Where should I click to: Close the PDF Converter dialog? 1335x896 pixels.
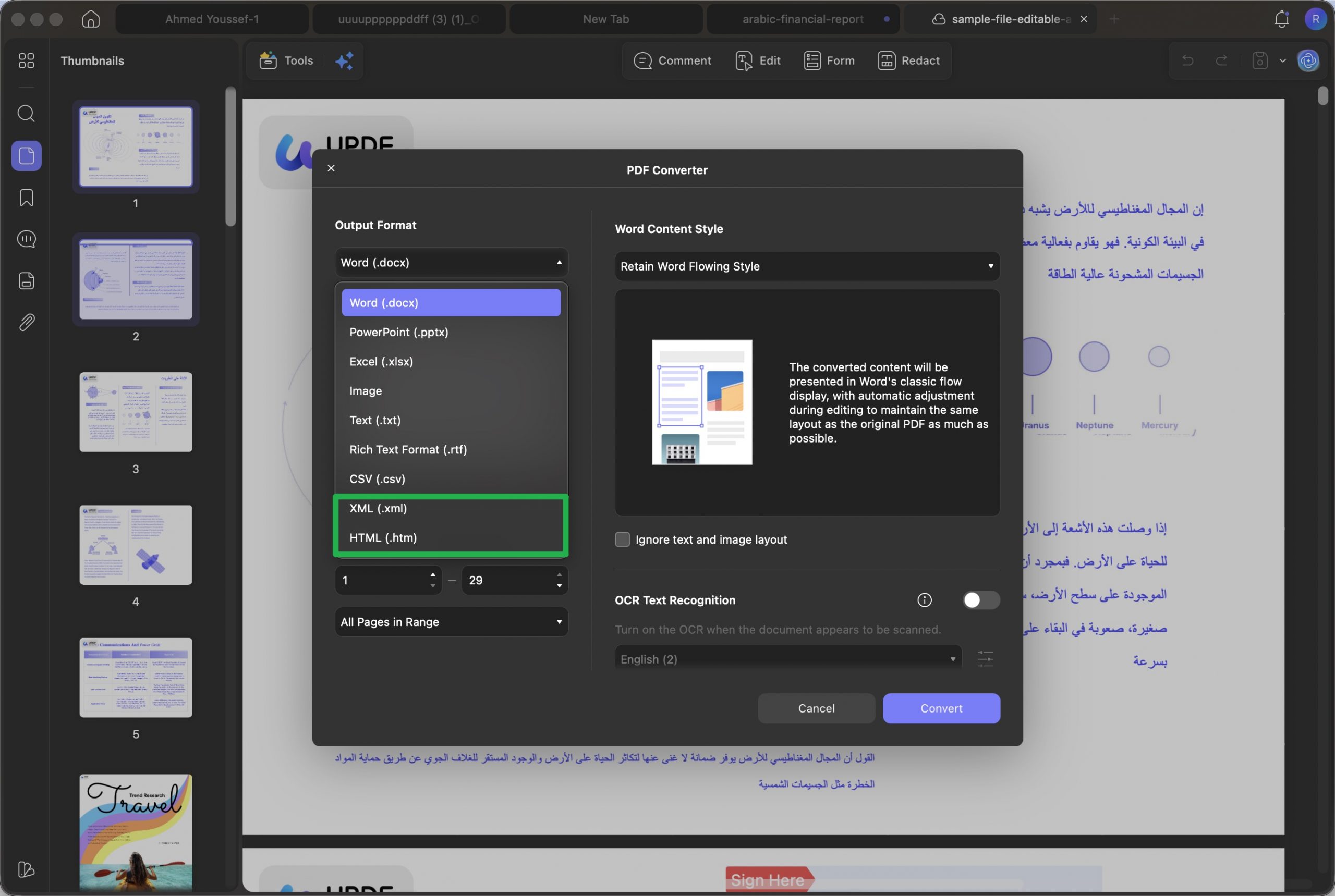coord(331,168)
